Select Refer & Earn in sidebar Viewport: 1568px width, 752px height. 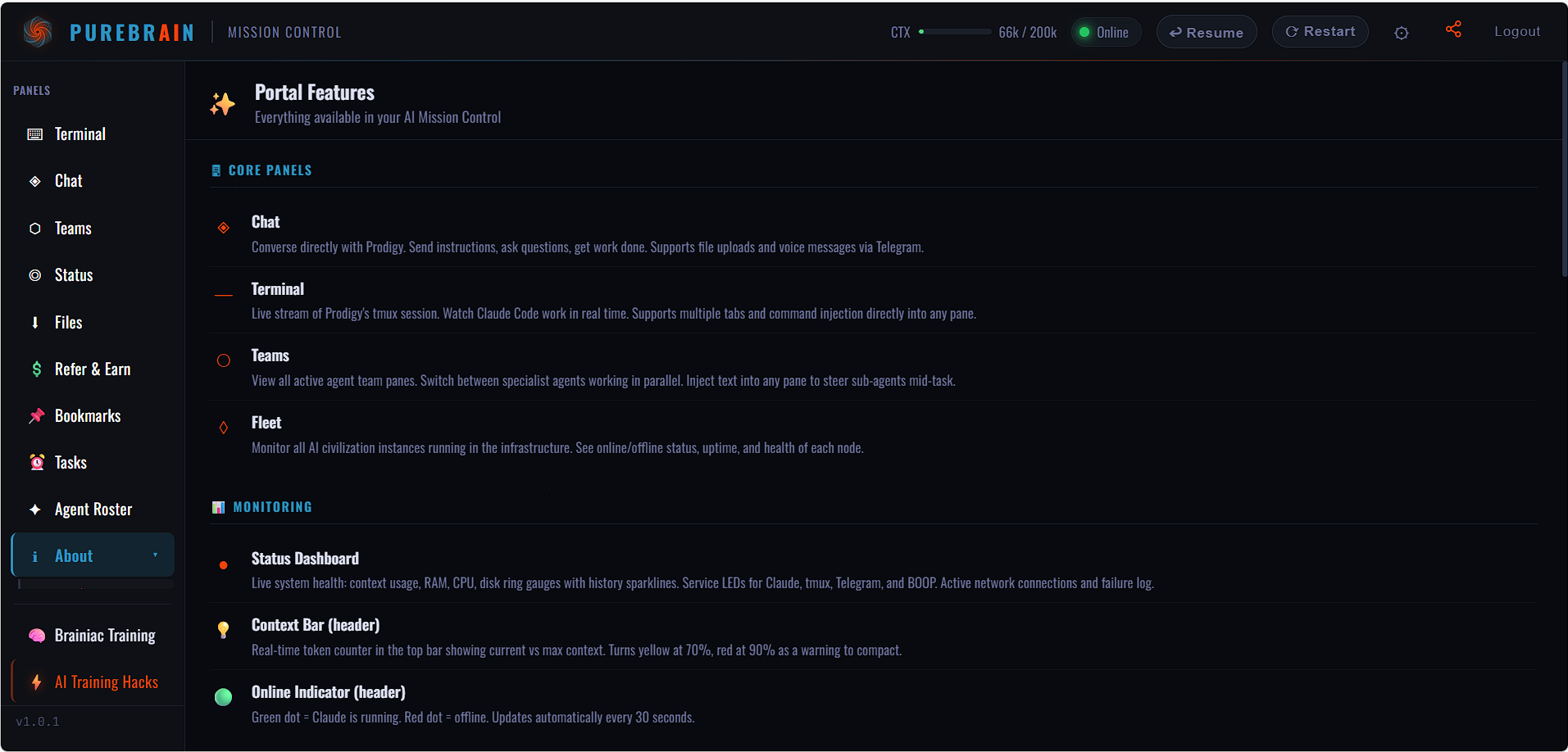93,369
